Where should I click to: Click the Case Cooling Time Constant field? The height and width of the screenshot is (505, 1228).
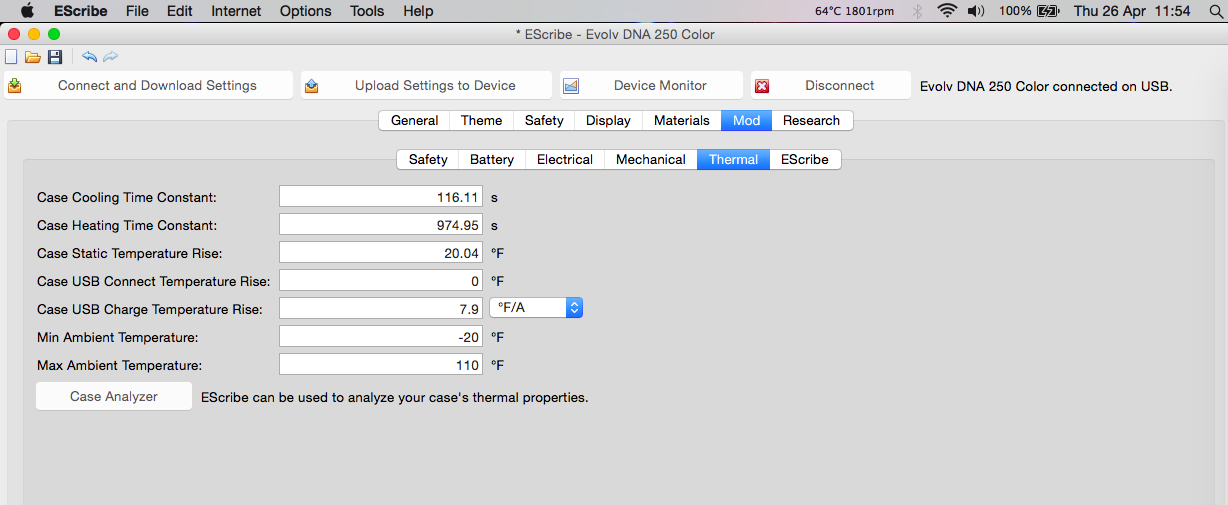pyautogui.click(x=381, y=198)
